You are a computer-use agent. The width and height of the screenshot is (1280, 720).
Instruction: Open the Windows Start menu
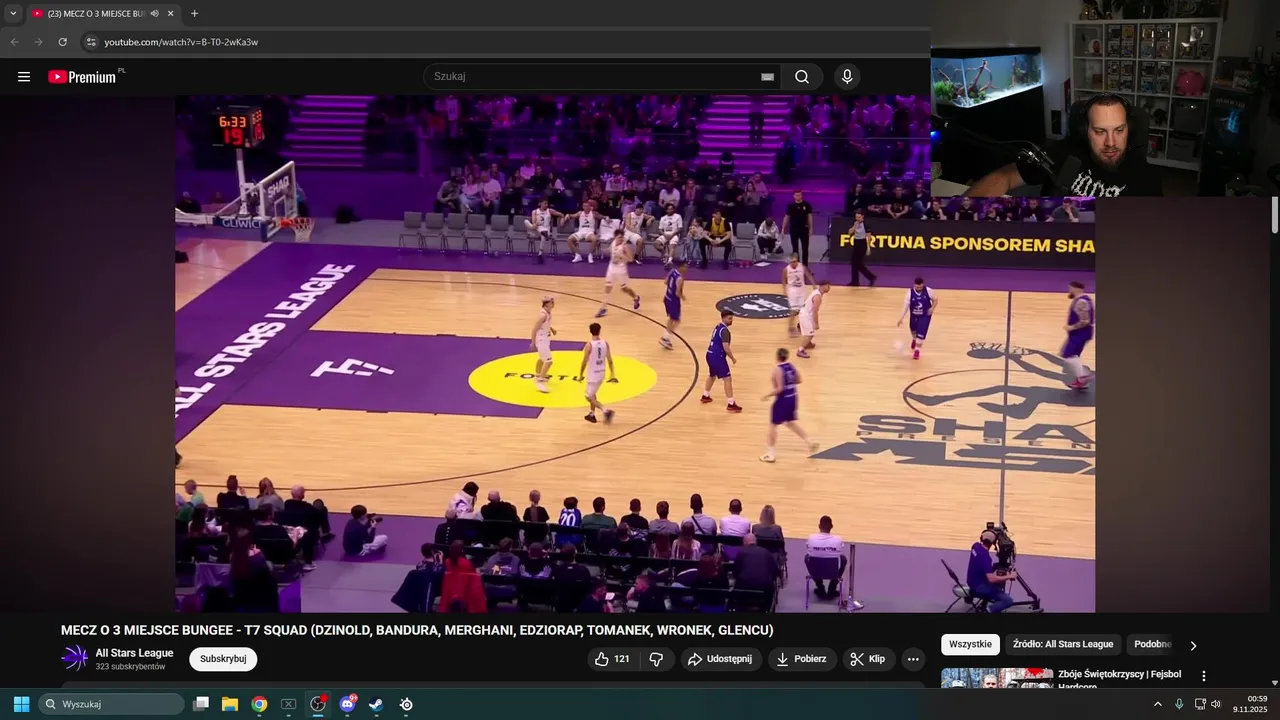pos(21,704)
